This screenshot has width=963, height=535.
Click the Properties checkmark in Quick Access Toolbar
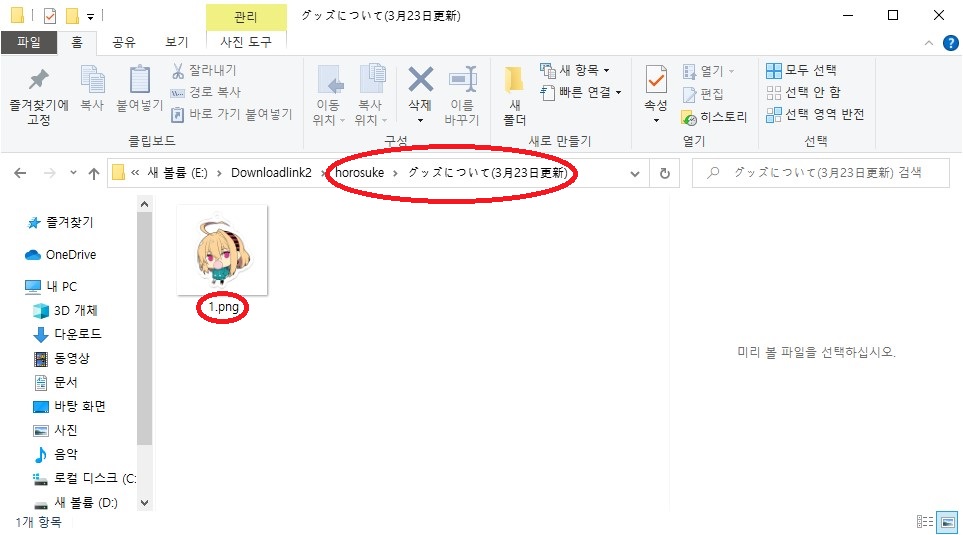click(49, 15)
